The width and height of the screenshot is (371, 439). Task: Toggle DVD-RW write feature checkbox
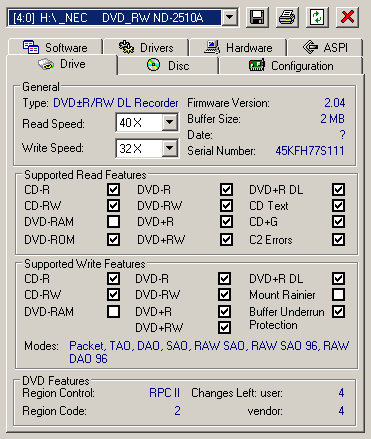tap(224, 294)
